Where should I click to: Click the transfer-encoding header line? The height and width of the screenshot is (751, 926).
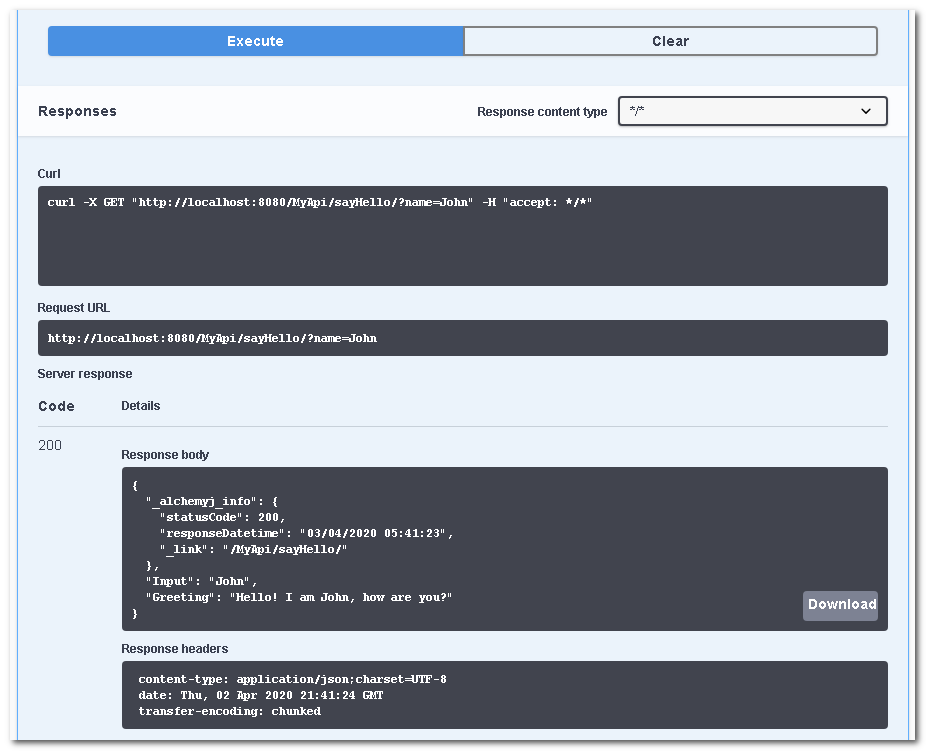coord(229,711)
